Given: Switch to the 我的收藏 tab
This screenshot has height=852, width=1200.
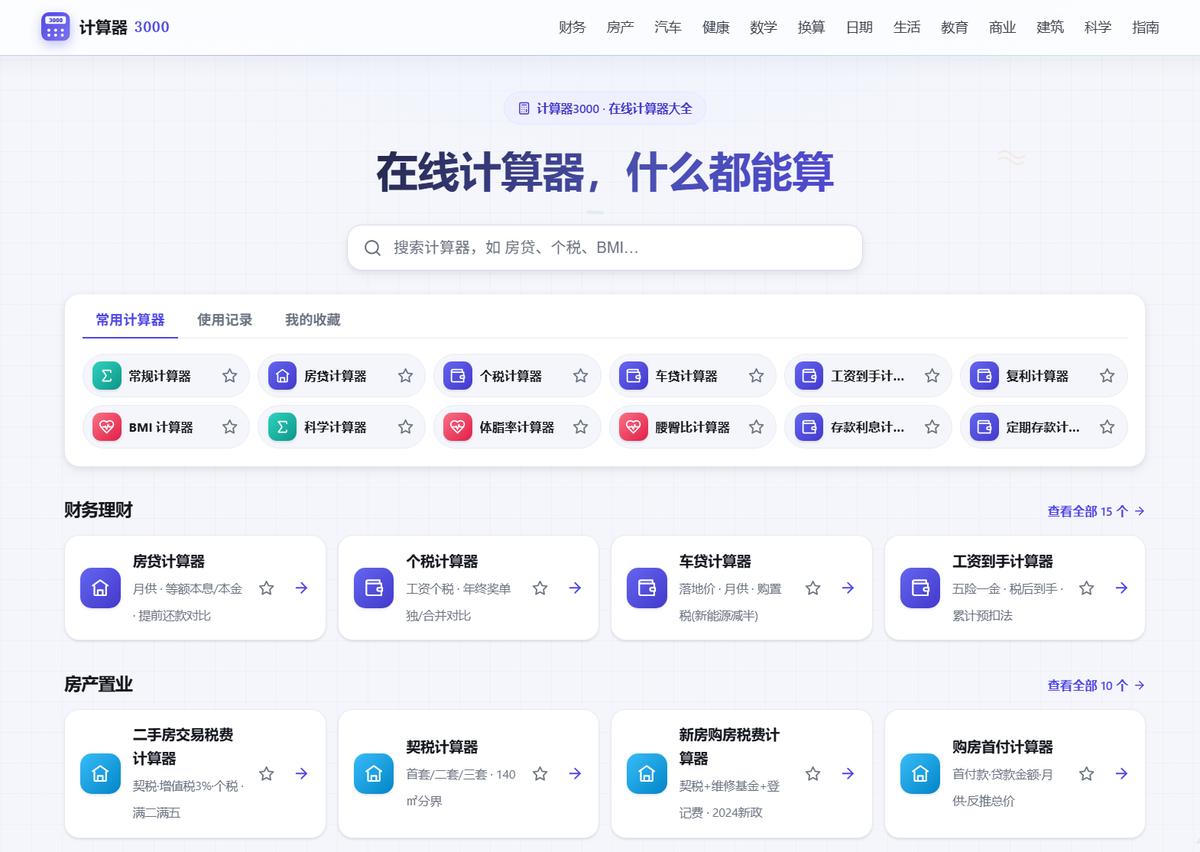Looking at the screenshot, I should pyautogui.click(x=313, y=320).
